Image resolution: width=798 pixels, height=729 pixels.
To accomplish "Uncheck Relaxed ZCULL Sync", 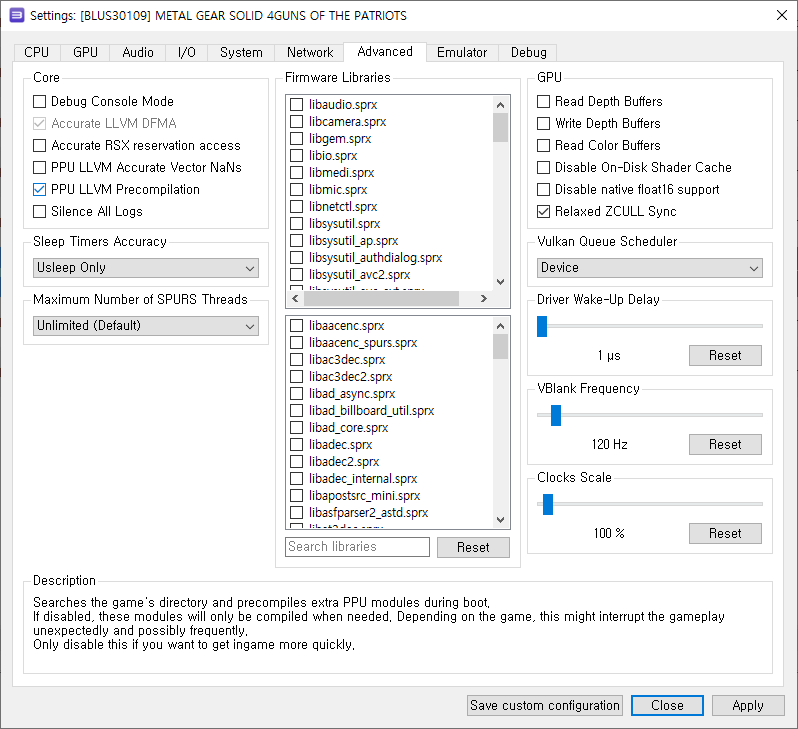I will (607, 211).
